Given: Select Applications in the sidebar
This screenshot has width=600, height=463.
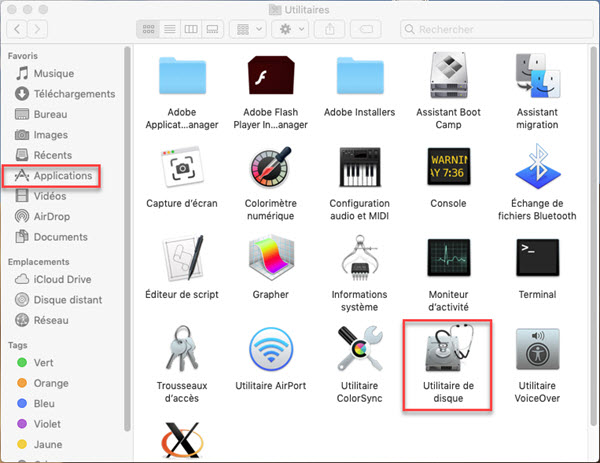Looking at the screenshot, I should coord(62,176).
